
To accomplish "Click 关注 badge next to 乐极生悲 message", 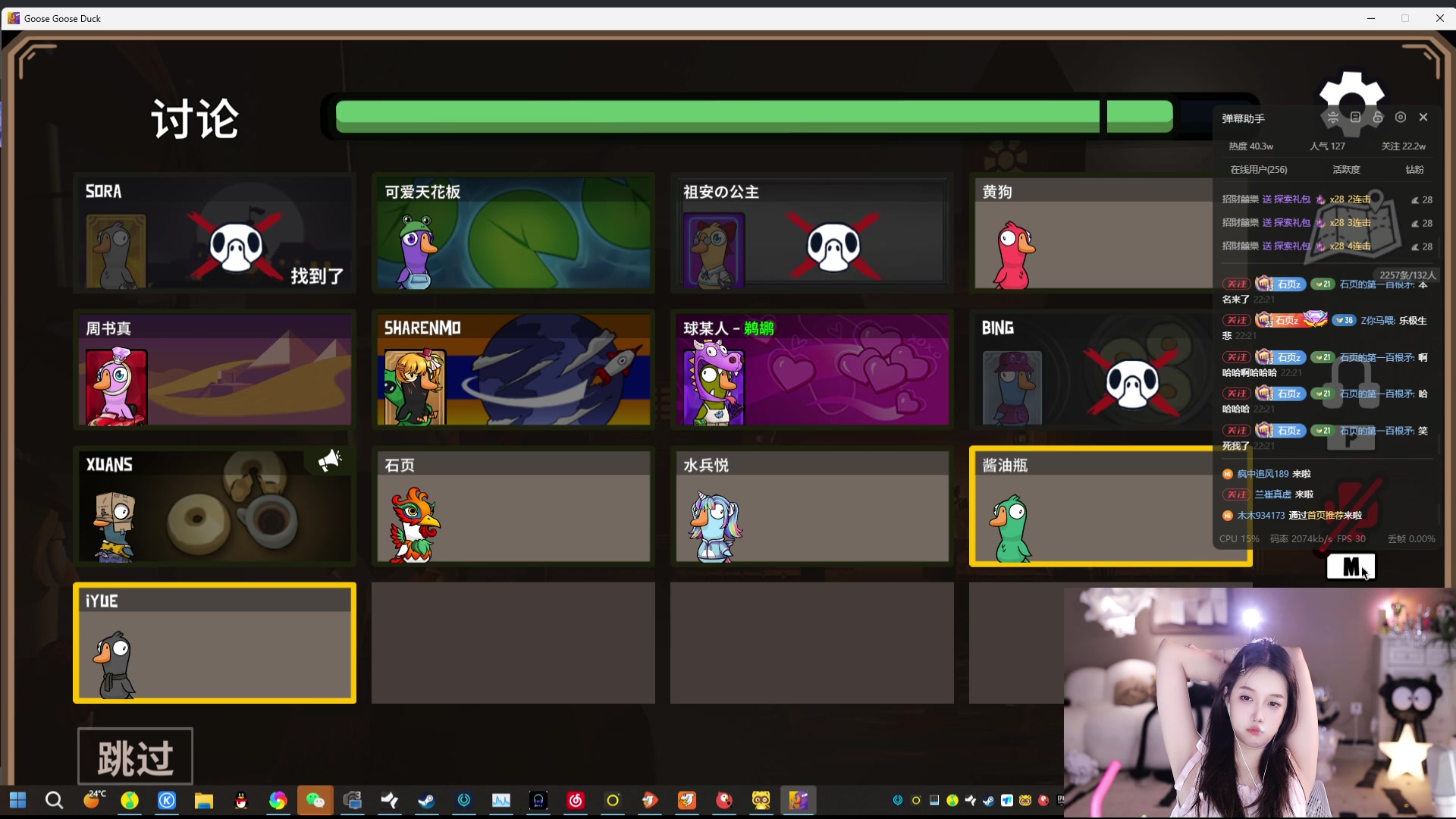I will coord(1236,320).
